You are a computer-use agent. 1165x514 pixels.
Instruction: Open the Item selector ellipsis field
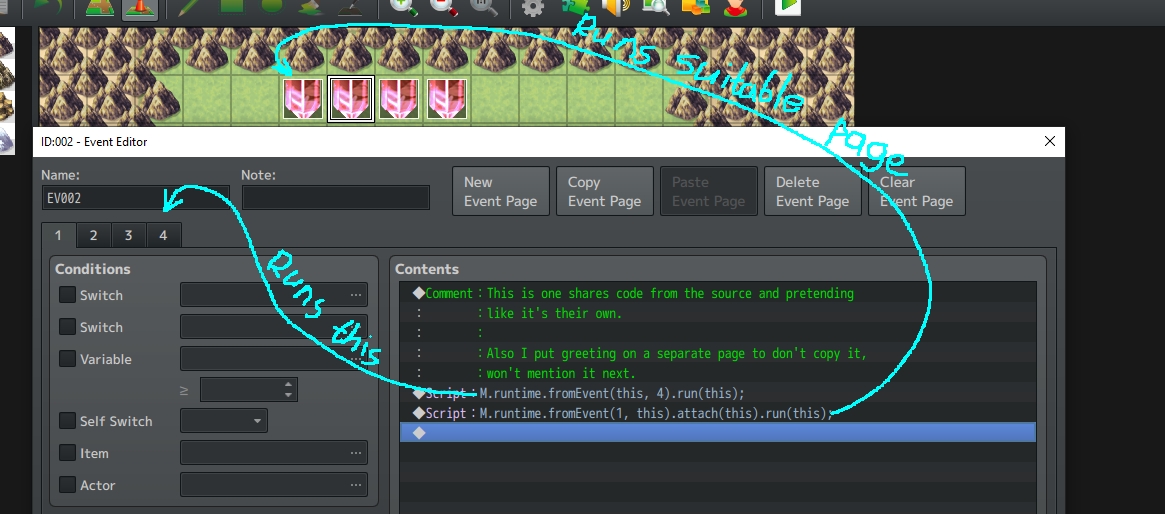273,453
